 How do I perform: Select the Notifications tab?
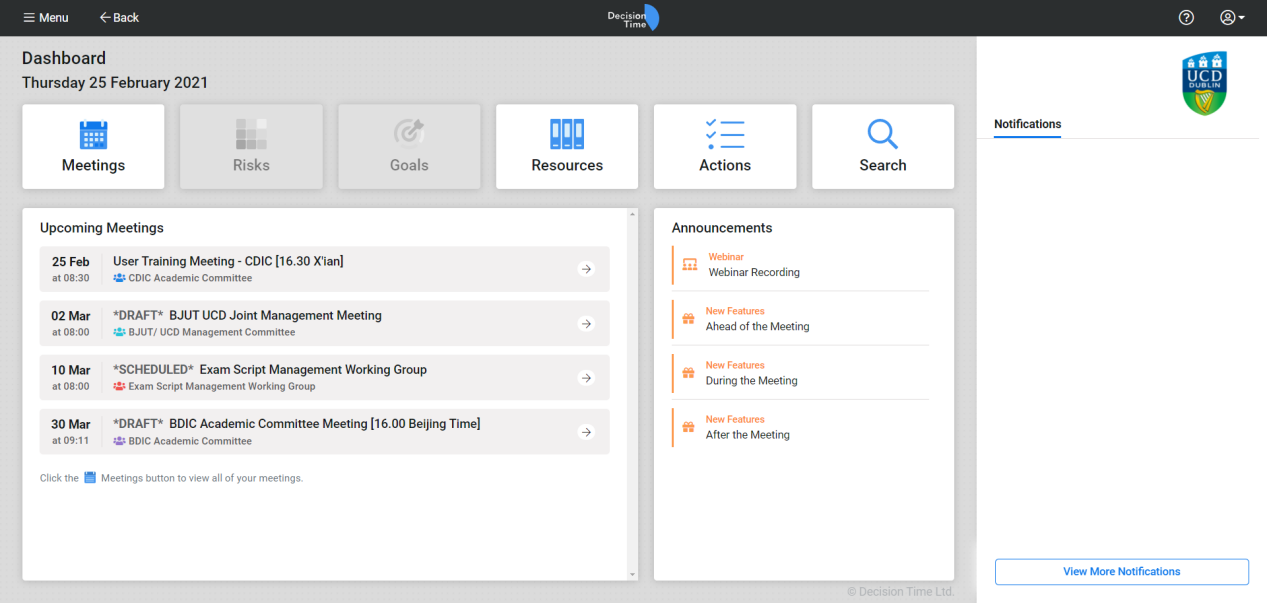point(1027,125)
